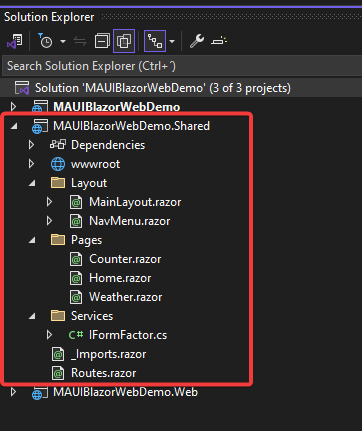Expand the MAUIBlazorWebDemo project node
362x431 pixels.
(x=13, y=107)
